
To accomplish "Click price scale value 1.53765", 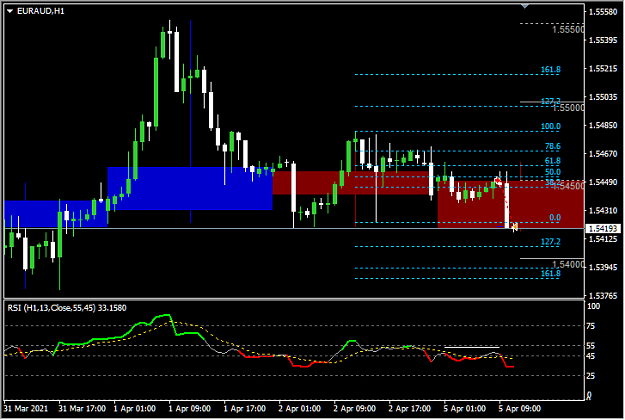I will 603,296.
